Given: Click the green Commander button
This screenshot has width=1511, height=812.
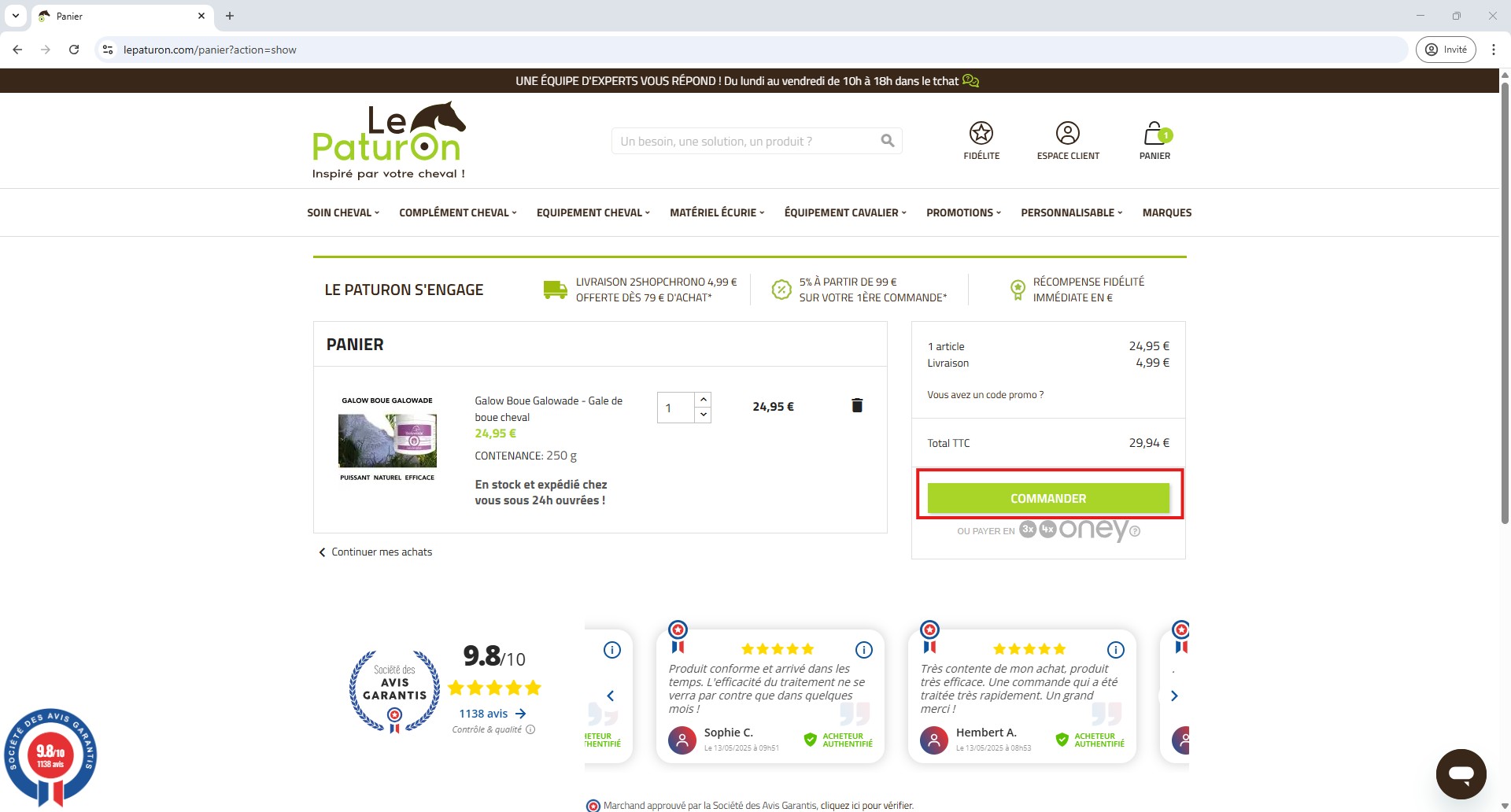Looking at the screenshot, I should tap(1048, 498).
